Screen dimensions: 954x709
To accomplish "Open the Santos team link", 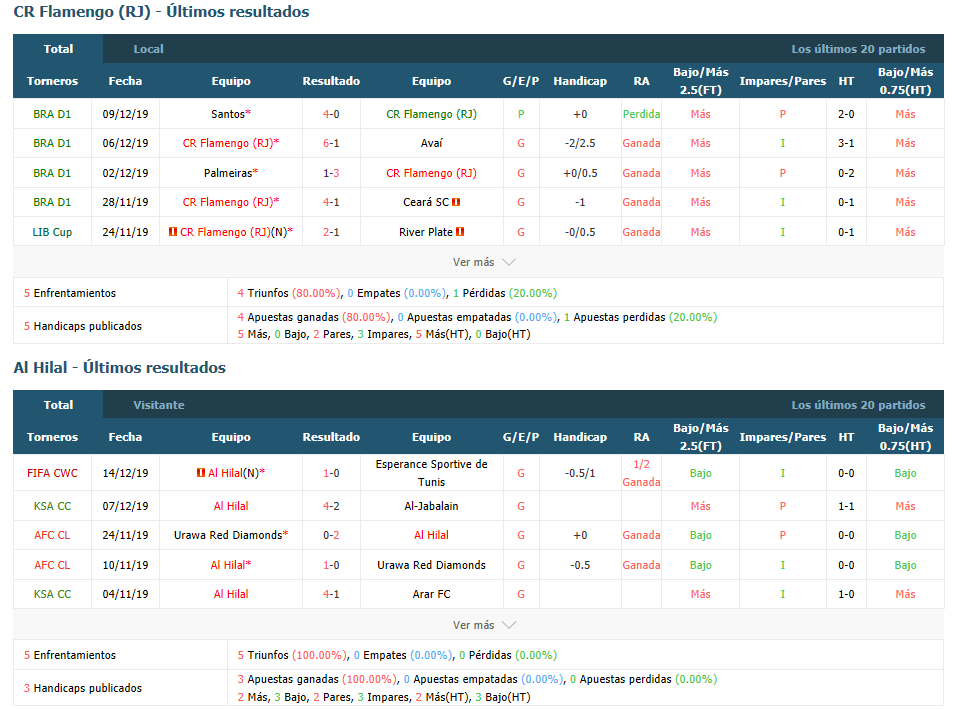I will [228, 114].
